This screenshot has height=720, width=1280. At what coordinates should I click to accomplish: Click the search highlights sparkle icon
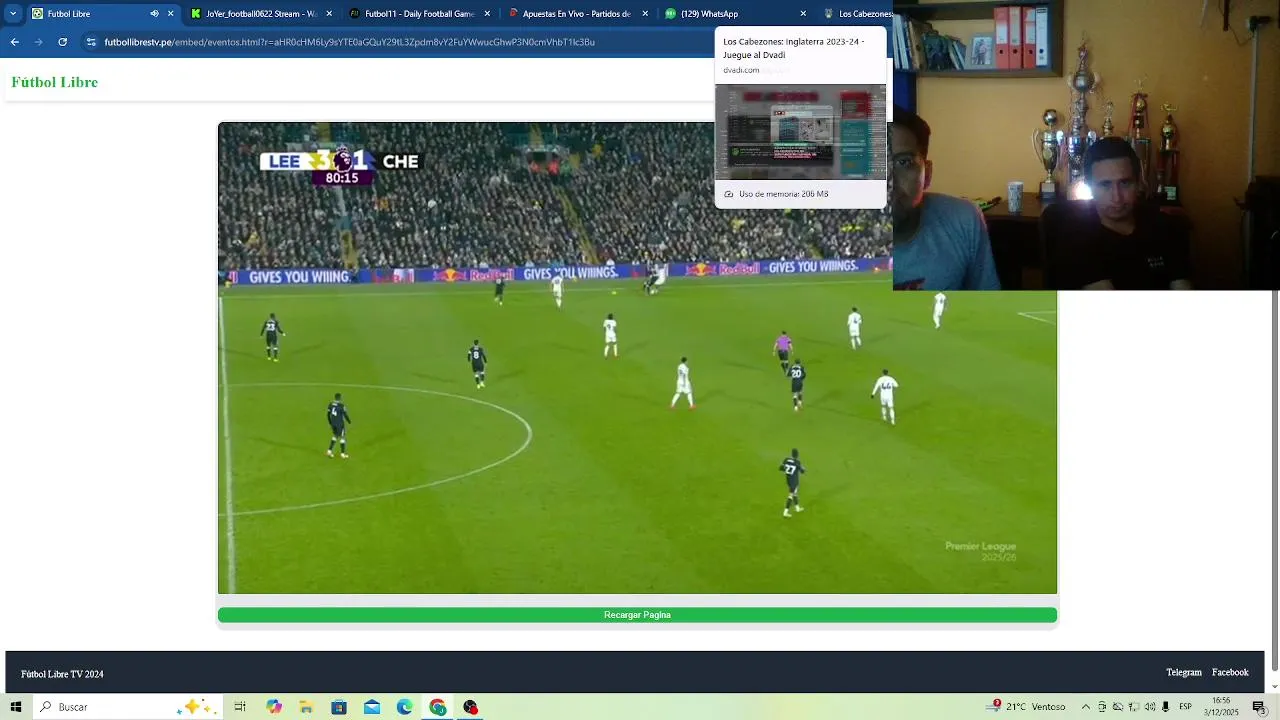point(198,707)
